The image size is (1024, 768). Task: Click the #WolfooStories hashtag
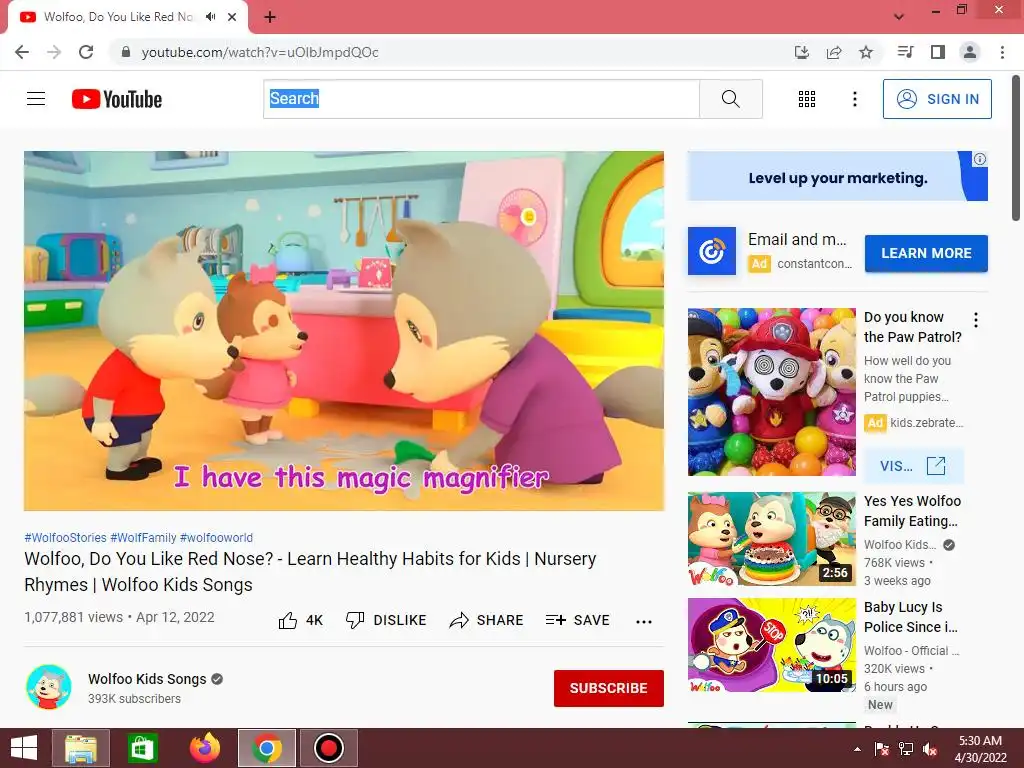65,537
